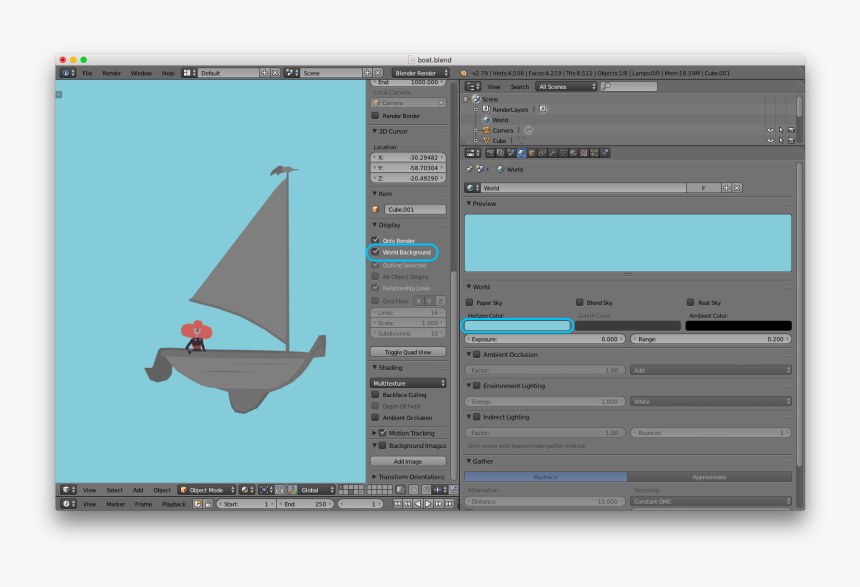Jump to end frame using playback icon
The height and width of the screenshot is (587, 860).
(449, 504)
